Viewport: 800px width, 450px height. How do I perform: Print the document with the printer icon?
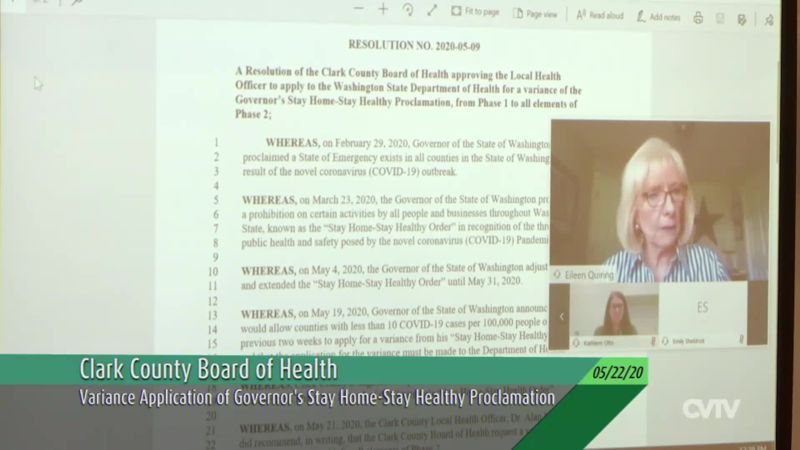[x=698, y=18]
